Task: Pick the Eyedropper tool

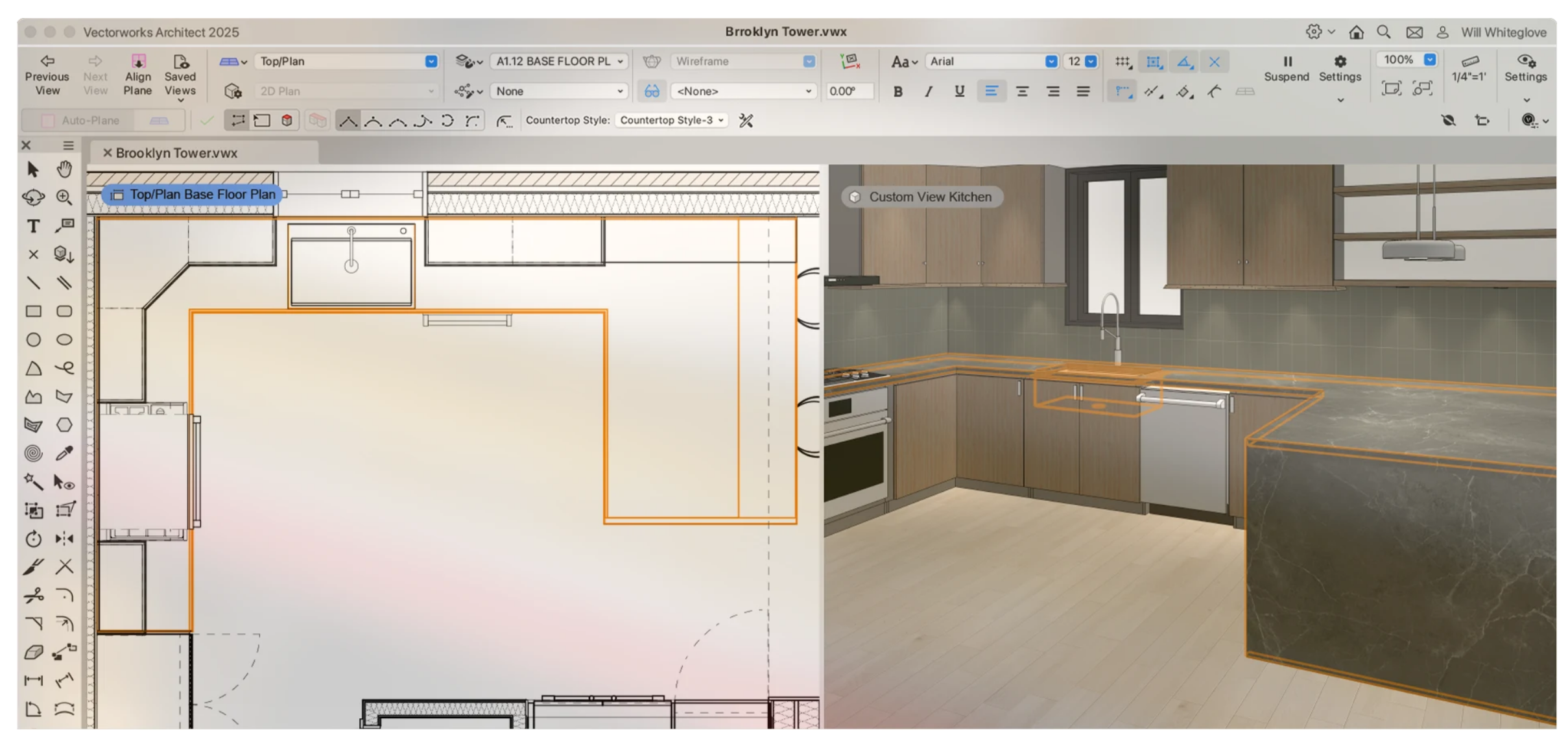Action: tap(64, 454)
